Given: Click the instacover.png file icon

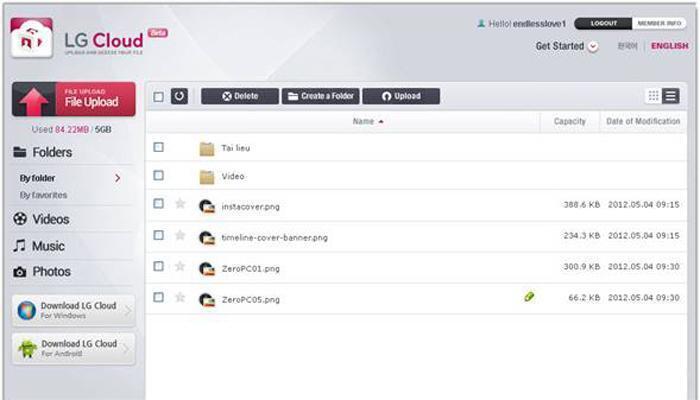Looking at the screenshot, I should (207, 206).
